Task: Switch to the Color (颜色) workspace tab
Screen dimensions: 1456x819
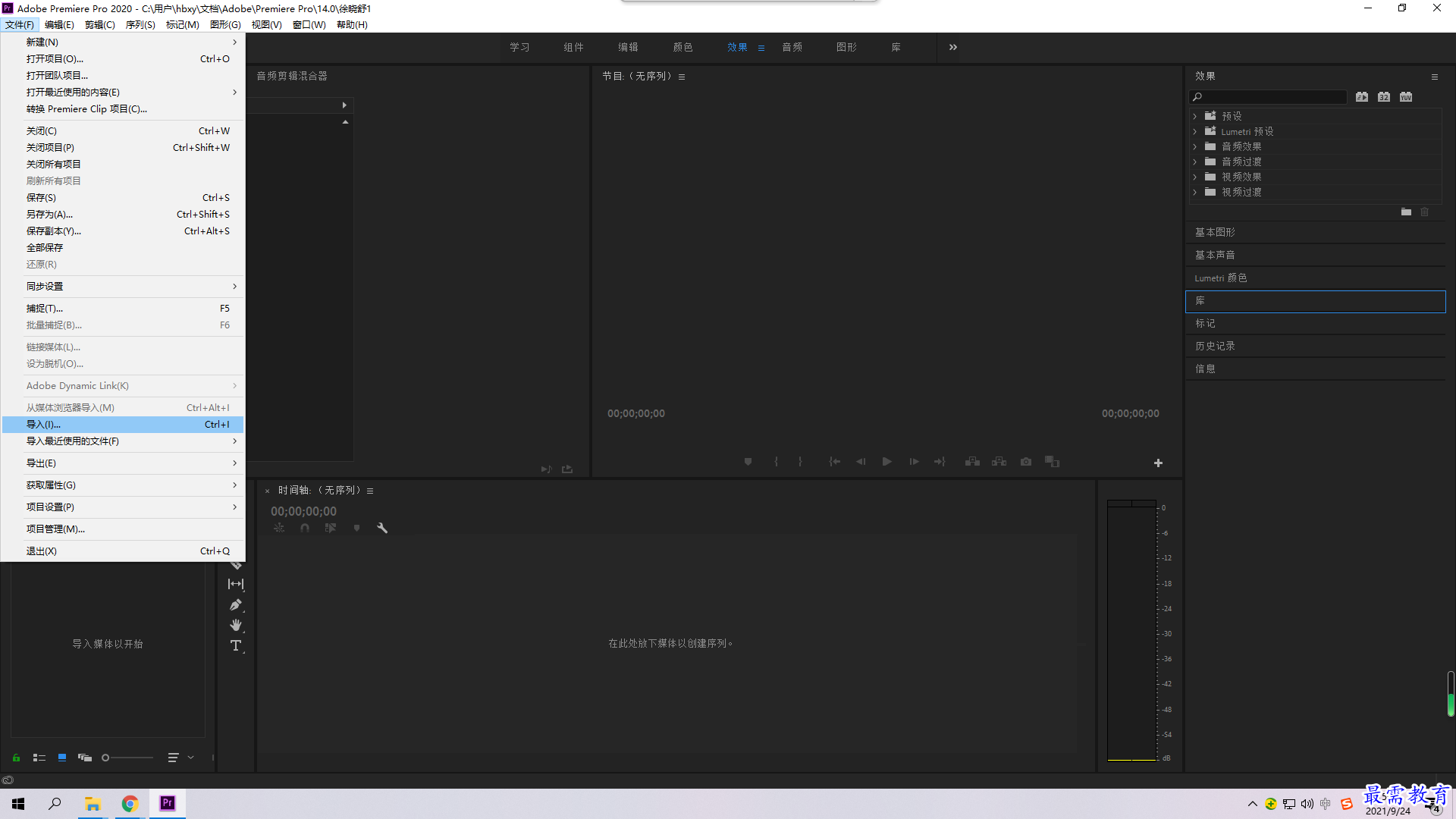Action: [x=682, y=47]
